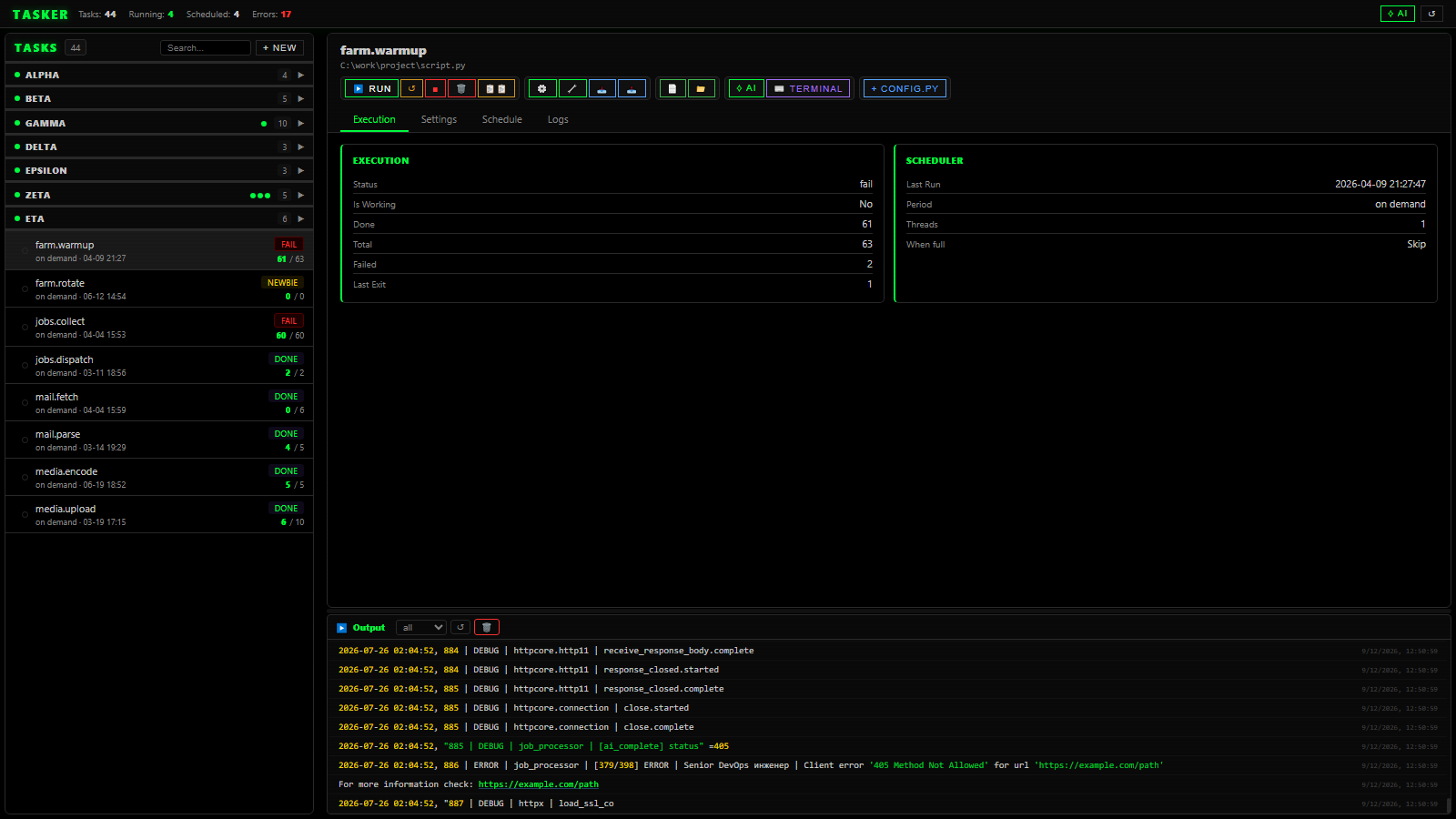Open the Output filter 'all' dropdown

(x=421, y=627)
